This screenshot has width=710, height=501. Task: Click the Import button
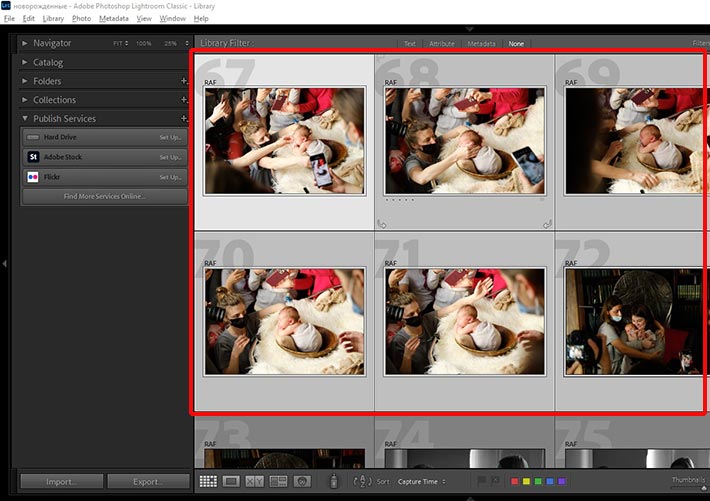[x=62, y=482]
